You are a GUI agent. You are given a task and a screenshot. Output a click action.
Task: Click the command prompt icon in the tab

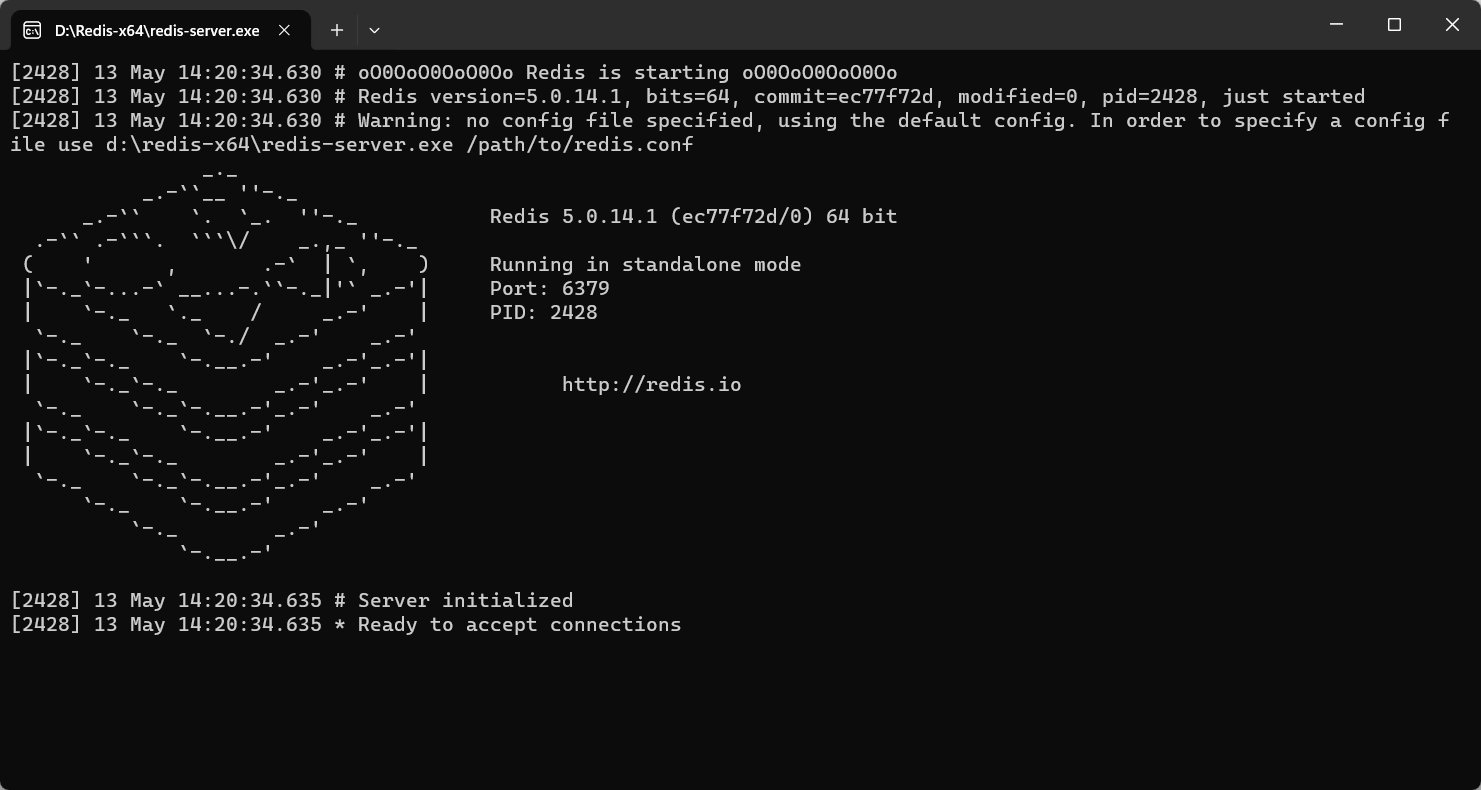click(x=32, y=30)
